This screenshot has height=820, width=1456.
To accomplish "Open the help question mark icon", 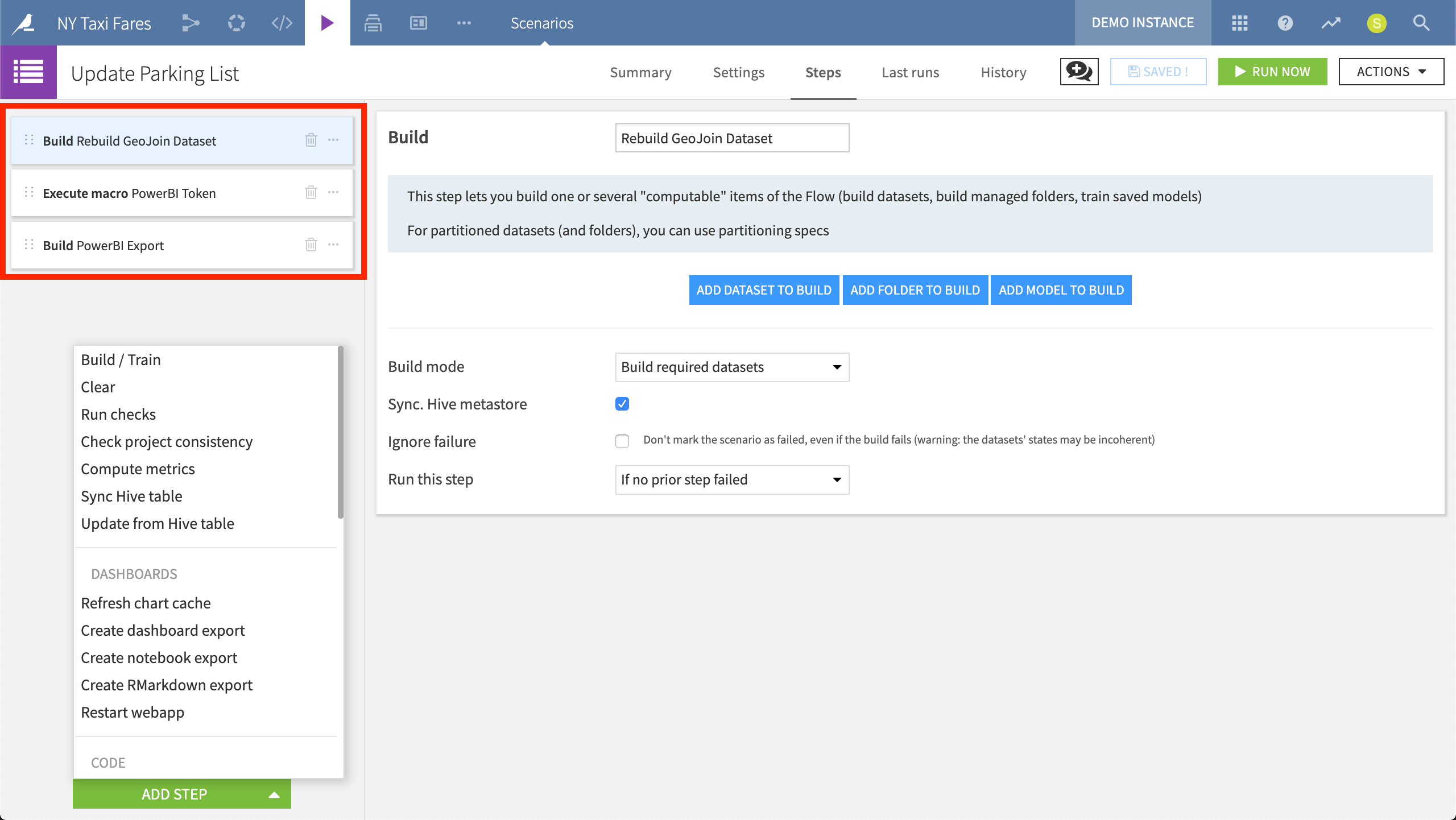I will [1285, 23].
